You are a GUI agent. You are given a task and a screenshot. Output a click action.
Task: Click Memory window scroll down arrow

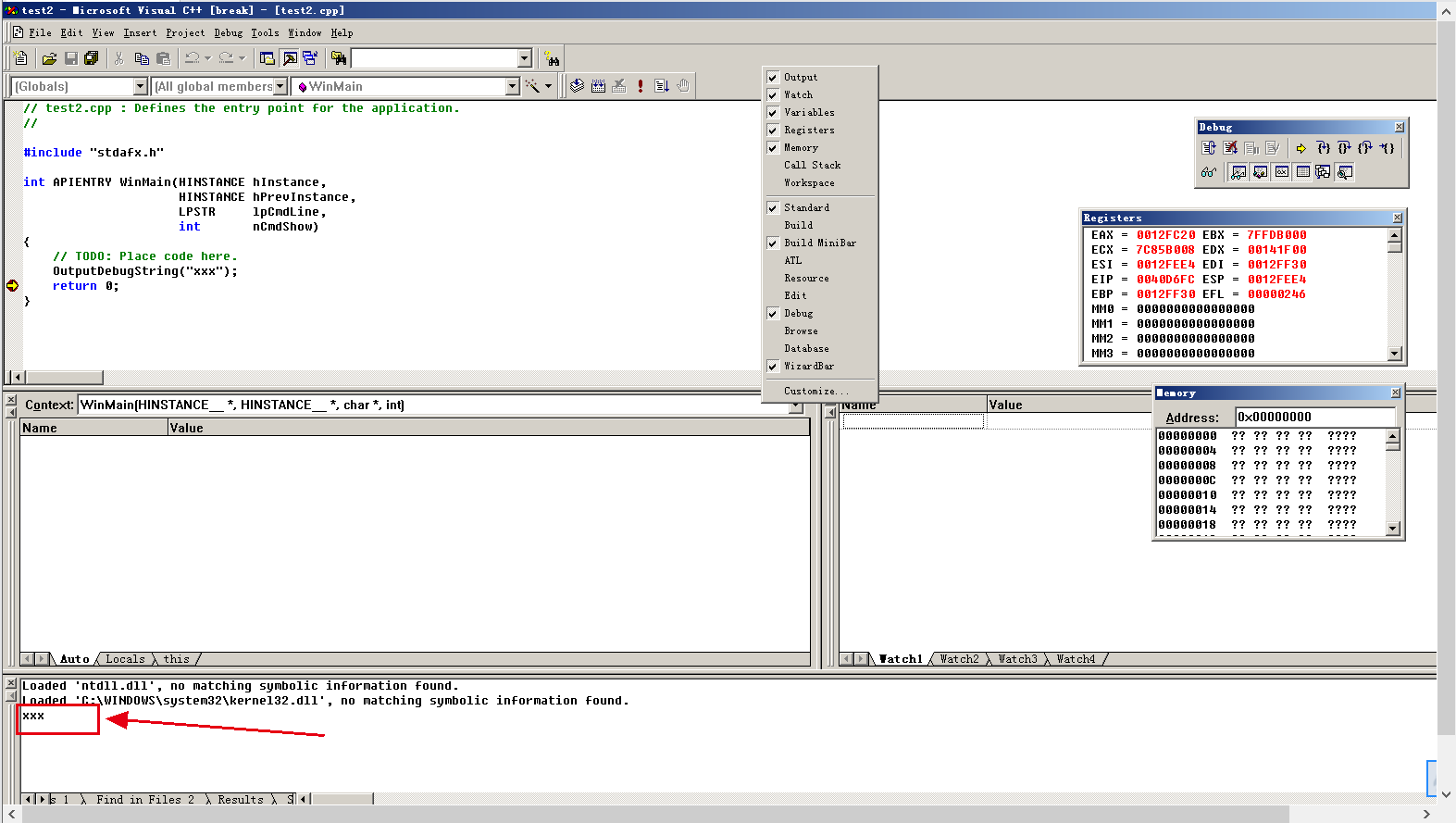coord(1393,529)
